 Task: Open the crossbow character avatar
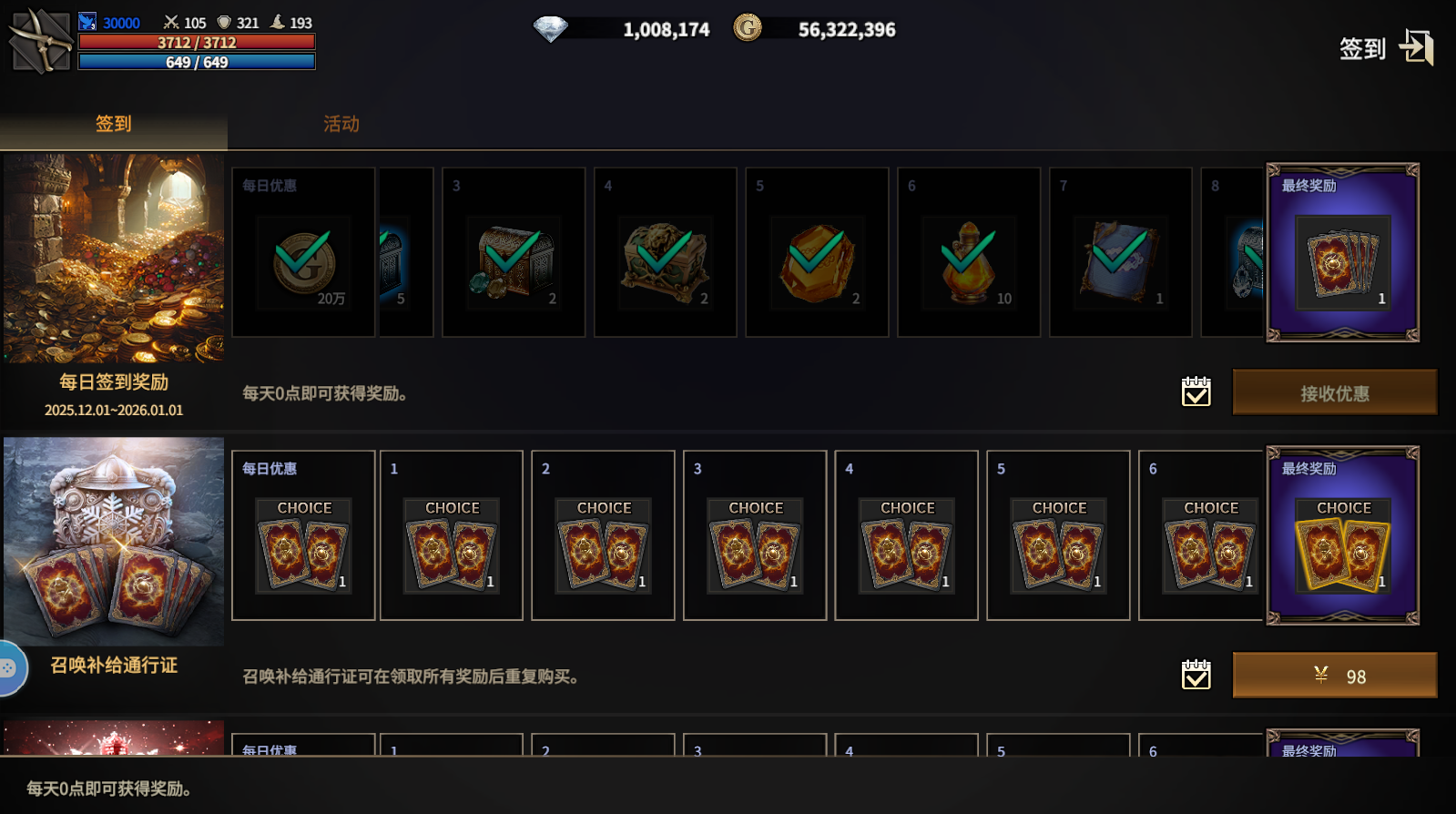coord(40,41)
